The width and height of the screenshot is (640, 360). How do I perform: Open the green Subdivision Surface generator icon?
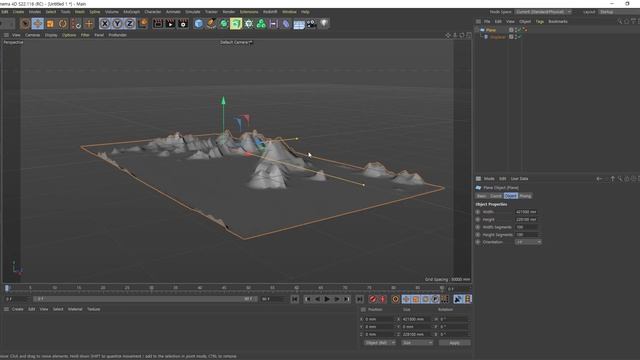[x=224, y=24]
